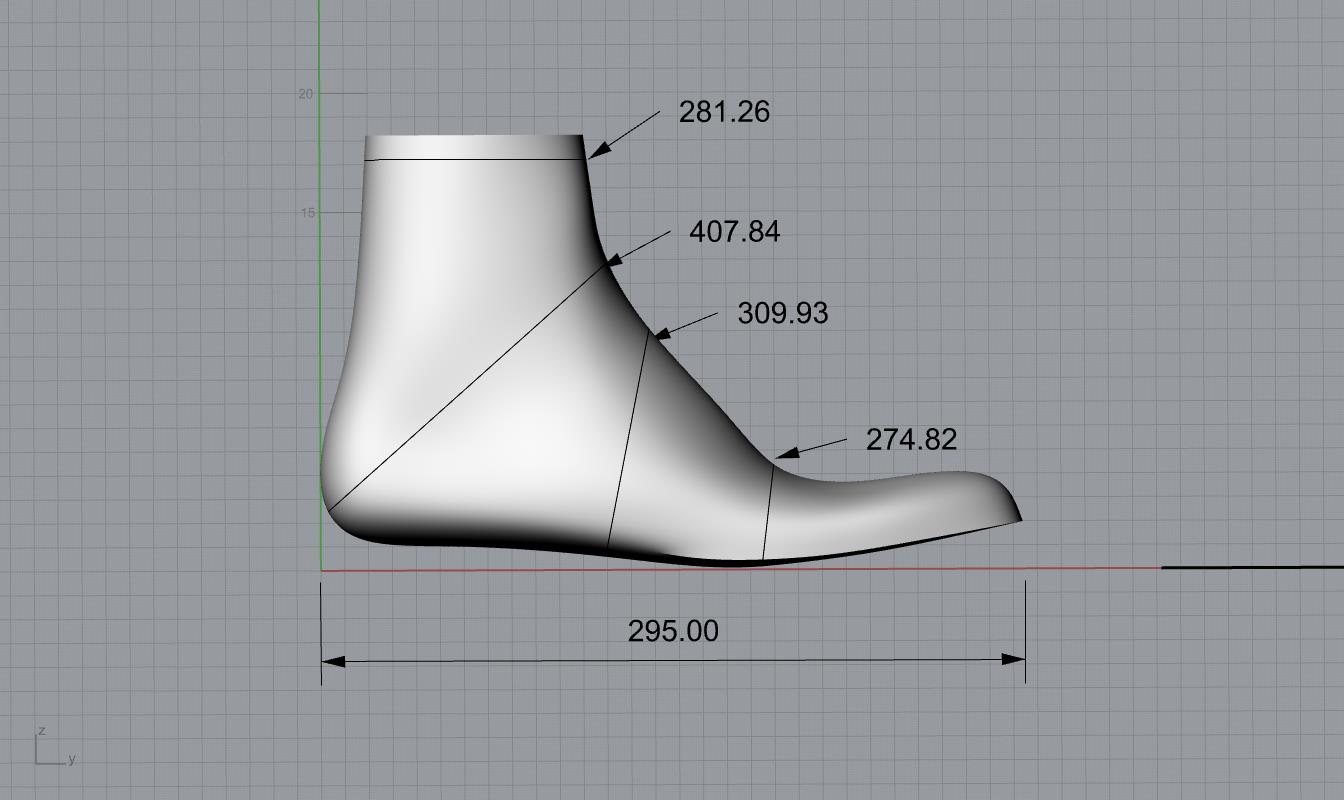
Task: Select the diagonal heel-to-instep girth curve
Action: 470,387
